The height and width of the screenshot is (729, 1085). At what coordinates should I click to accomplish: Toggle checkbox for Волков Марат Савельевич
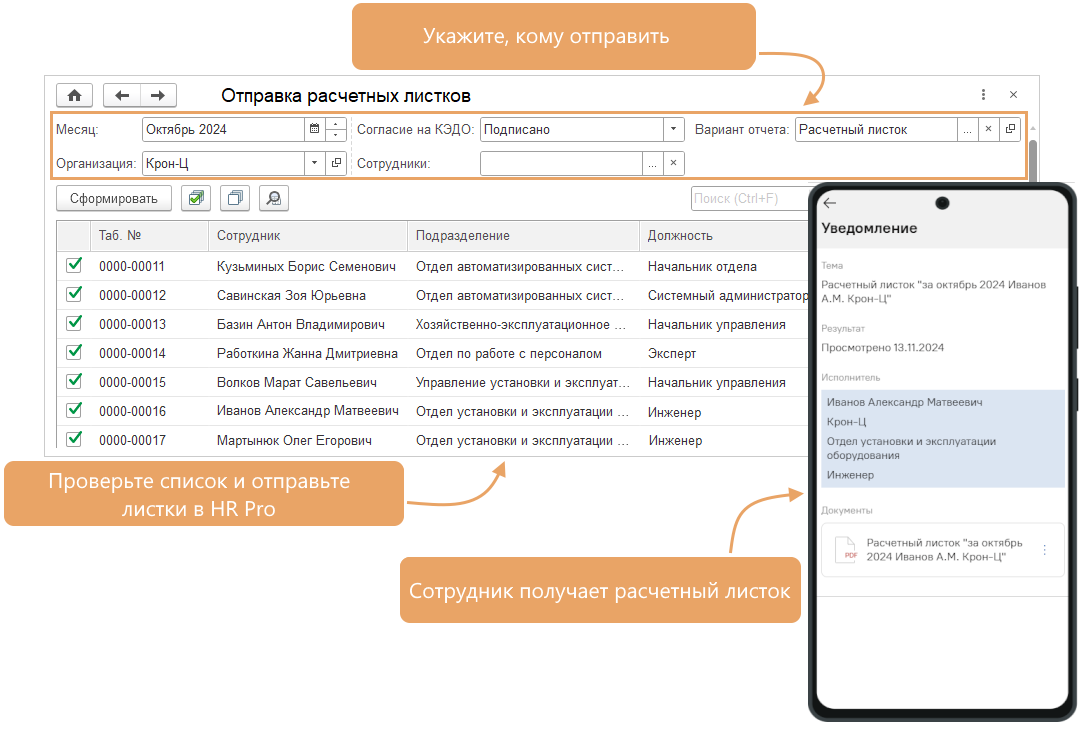coord(74,382)
